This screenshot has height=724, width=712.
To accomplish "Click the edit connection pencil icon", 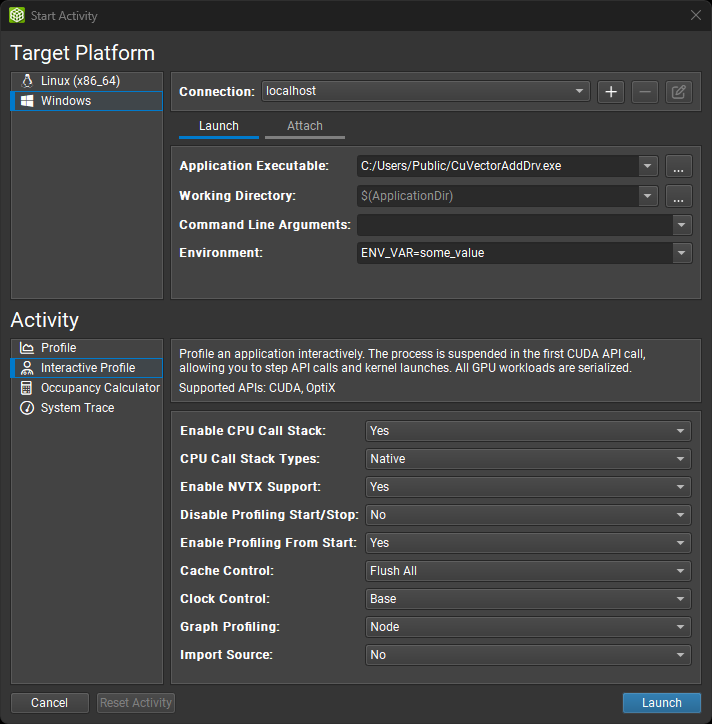I will (678, 92).
